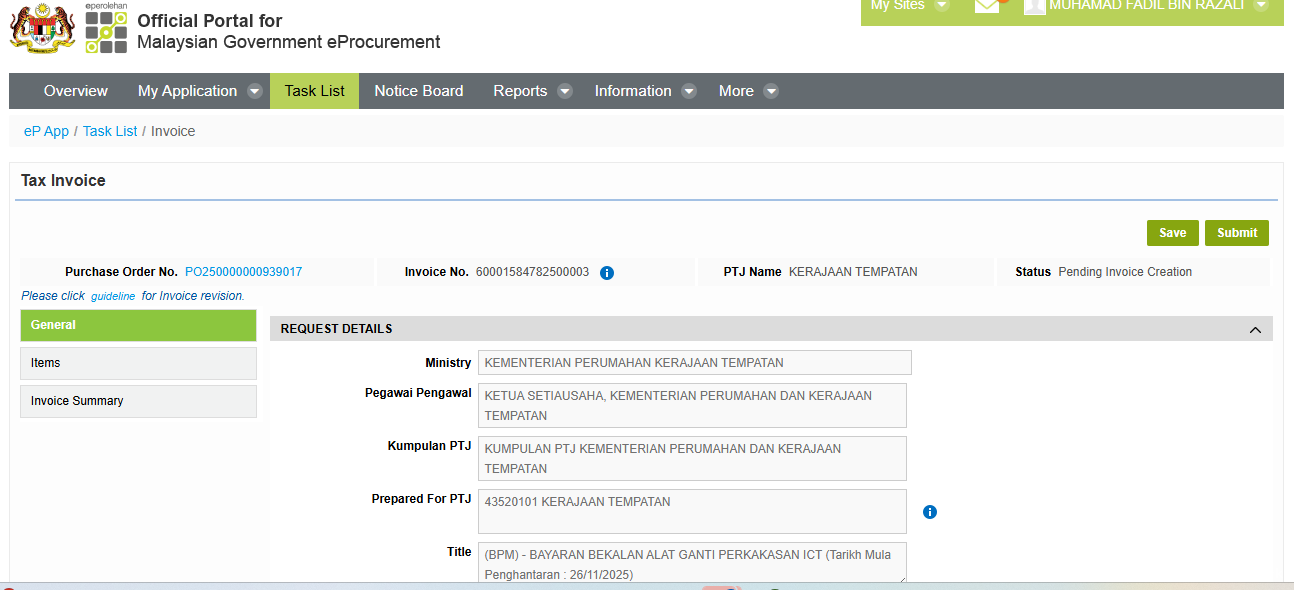The width and height of the screenshot is (1294, 590).
Task: Collapse the Request Details section
Action: pyautogui.click(x=1255, y=330)
